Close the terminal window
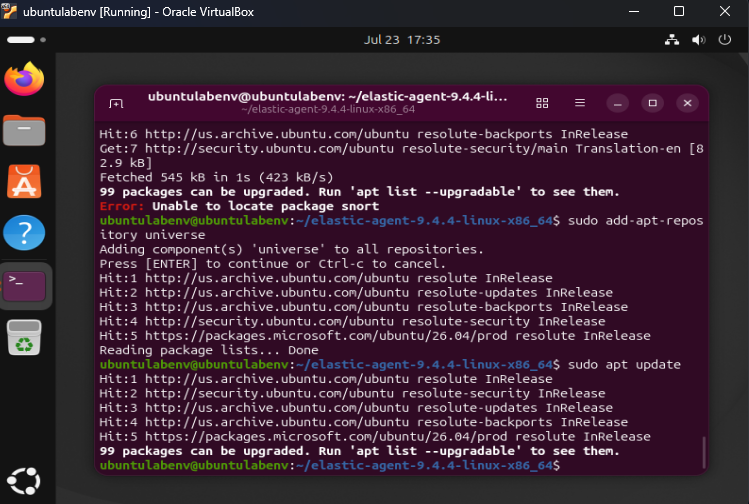This screenshot has width=749, height=504. click(x=687, y=103)
